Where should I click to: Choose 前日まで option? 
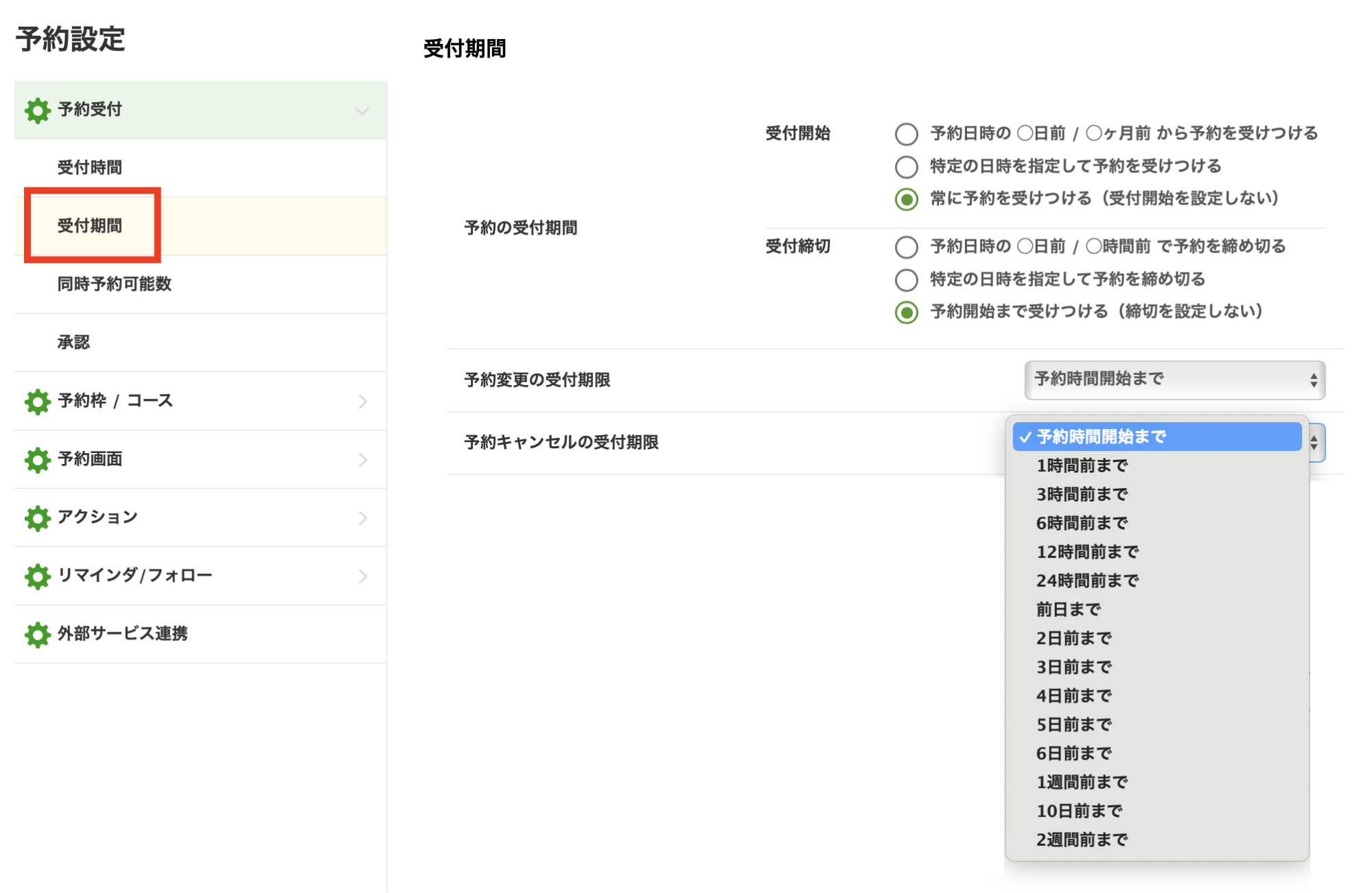[x=1156, y=610]
